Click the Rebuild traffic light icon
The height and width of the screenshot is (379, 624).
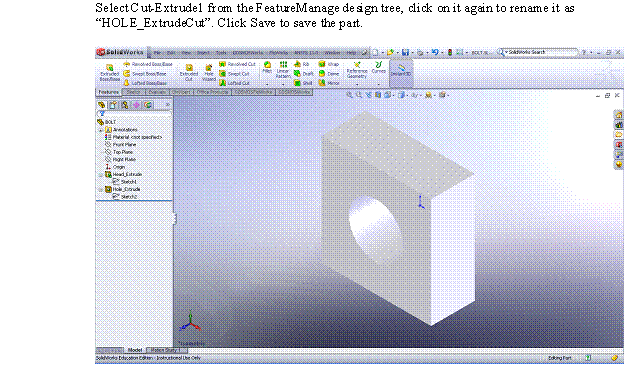click(x=450, y=52)
